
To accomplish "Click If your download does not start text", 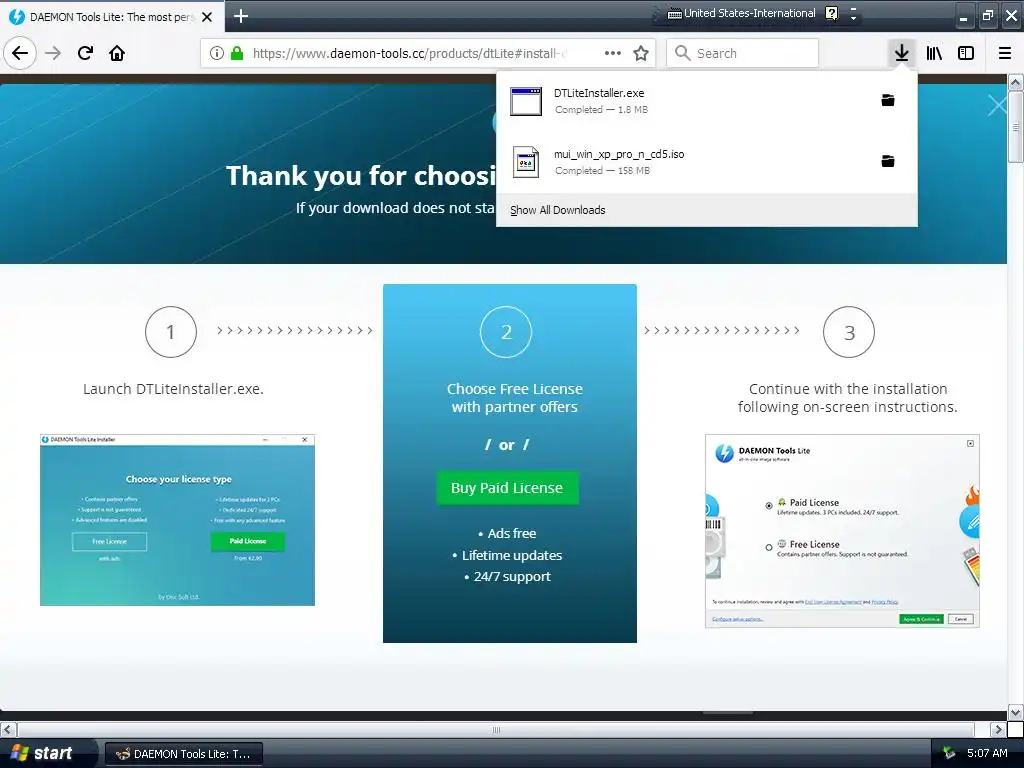I will coord(395,208).
